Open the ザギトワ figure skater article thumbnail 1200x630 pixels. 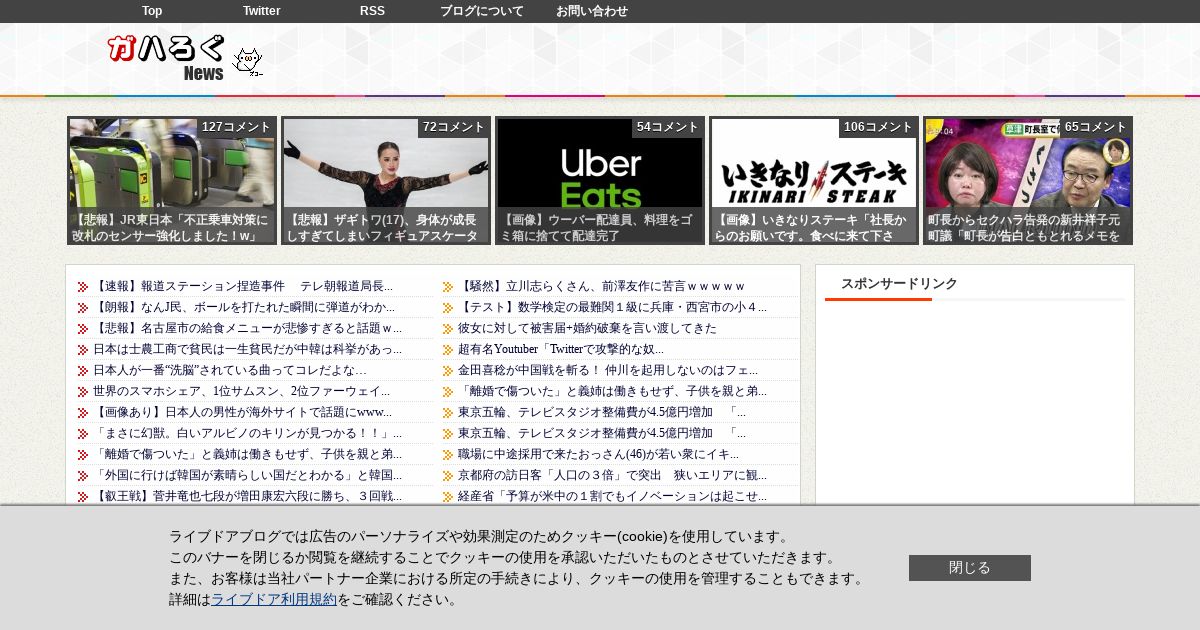click(x=386, y=180)
